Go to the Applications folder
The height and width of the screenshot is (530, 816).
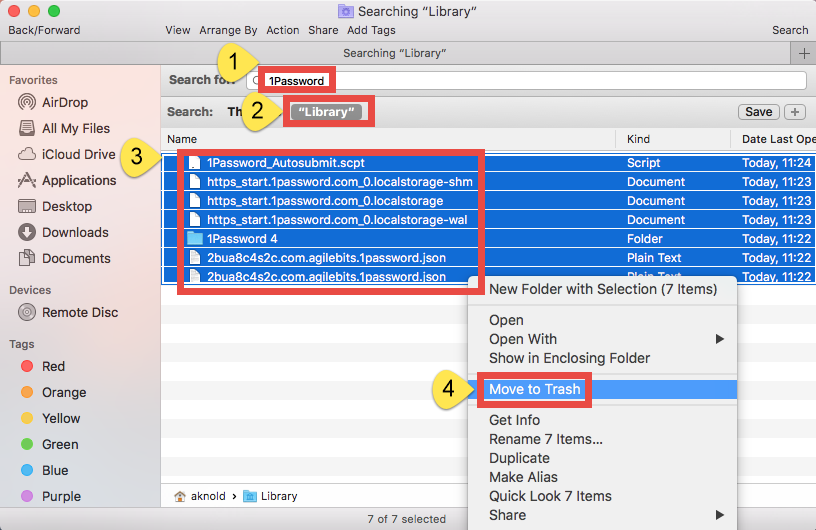click(x=67, y=180)
